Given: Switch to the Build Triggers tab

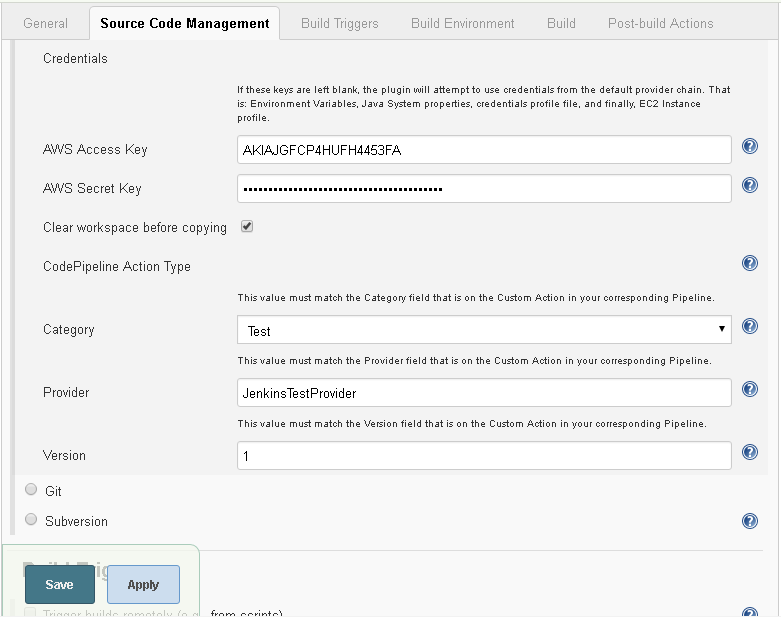Looking at the screenshot, I should click(340, 23).
